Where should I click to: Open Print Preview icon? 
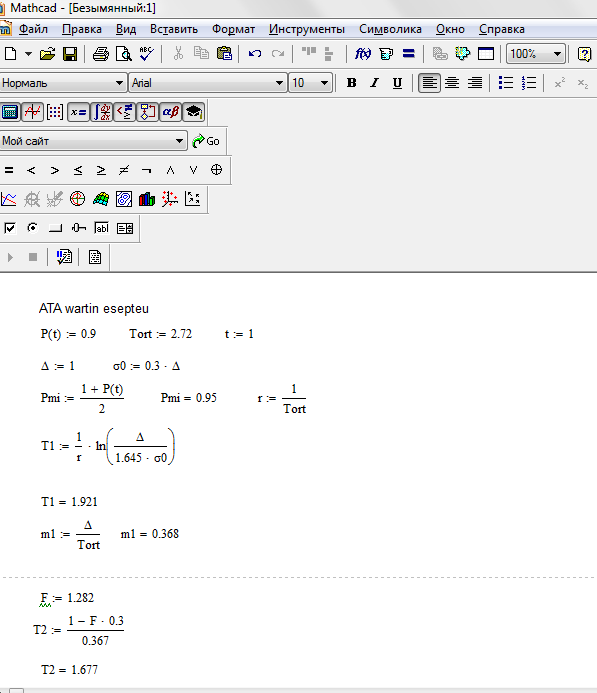coord(123,54)
